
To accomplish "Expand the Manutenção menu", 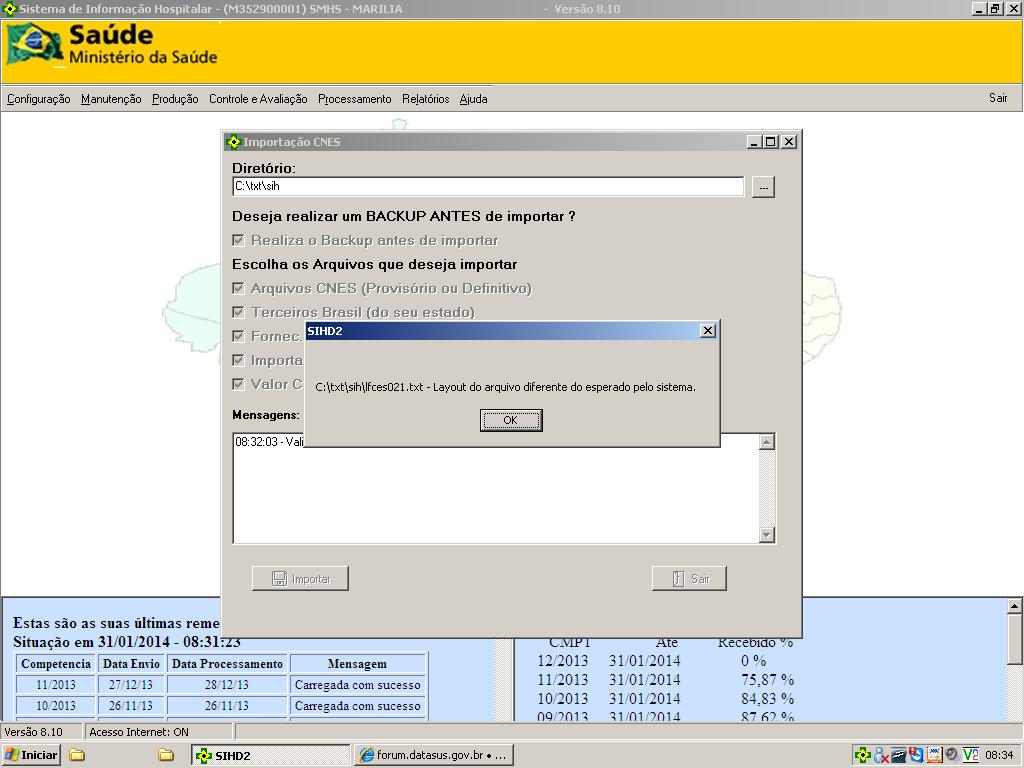I will click(111, 99).
